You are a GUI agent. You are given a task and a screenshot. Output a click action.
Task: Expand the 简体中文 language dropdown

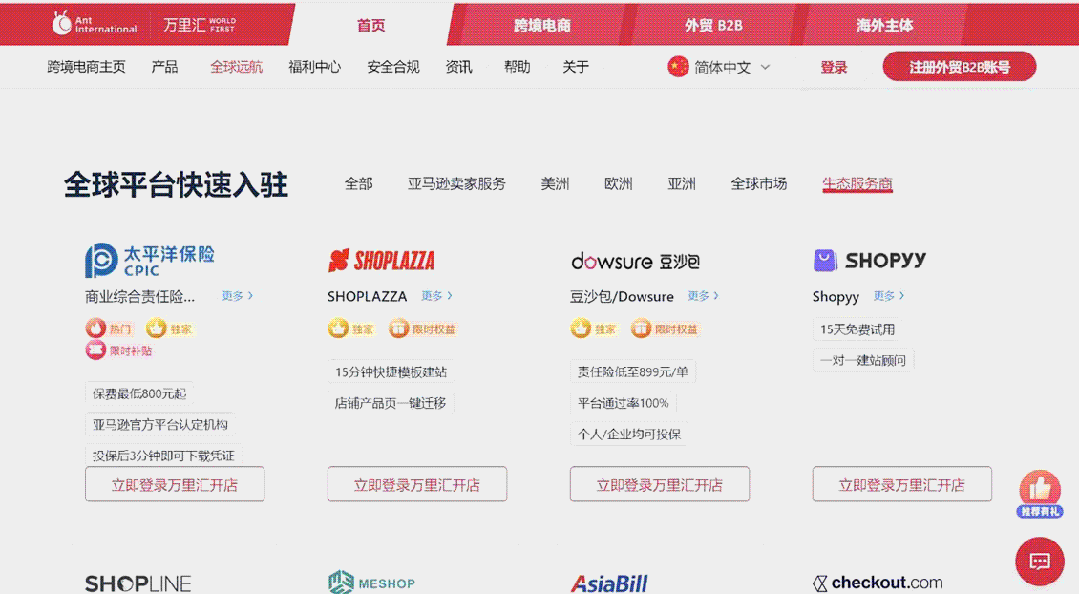pyautogui.click(x=731, y=67)
